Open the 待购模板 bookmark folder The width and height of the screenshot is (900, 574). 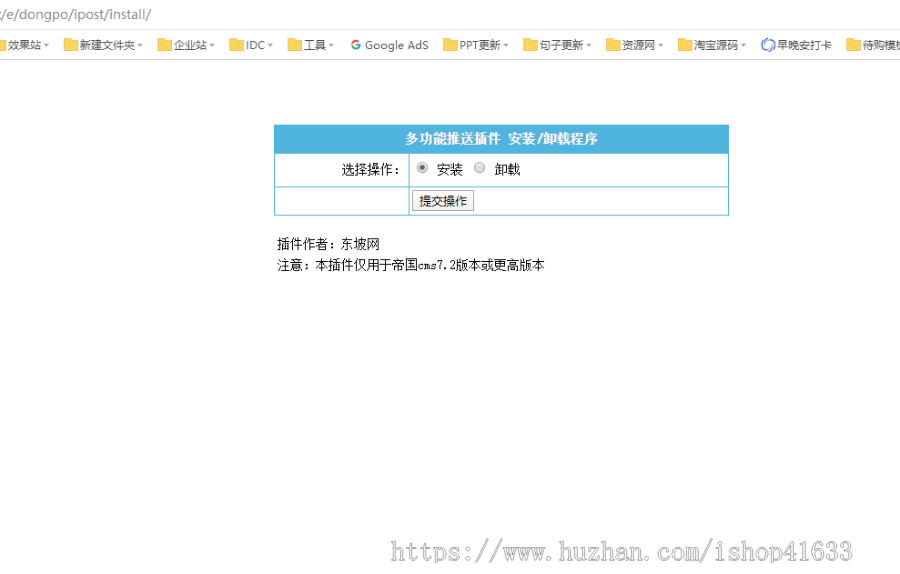click(x=873, y=45)
